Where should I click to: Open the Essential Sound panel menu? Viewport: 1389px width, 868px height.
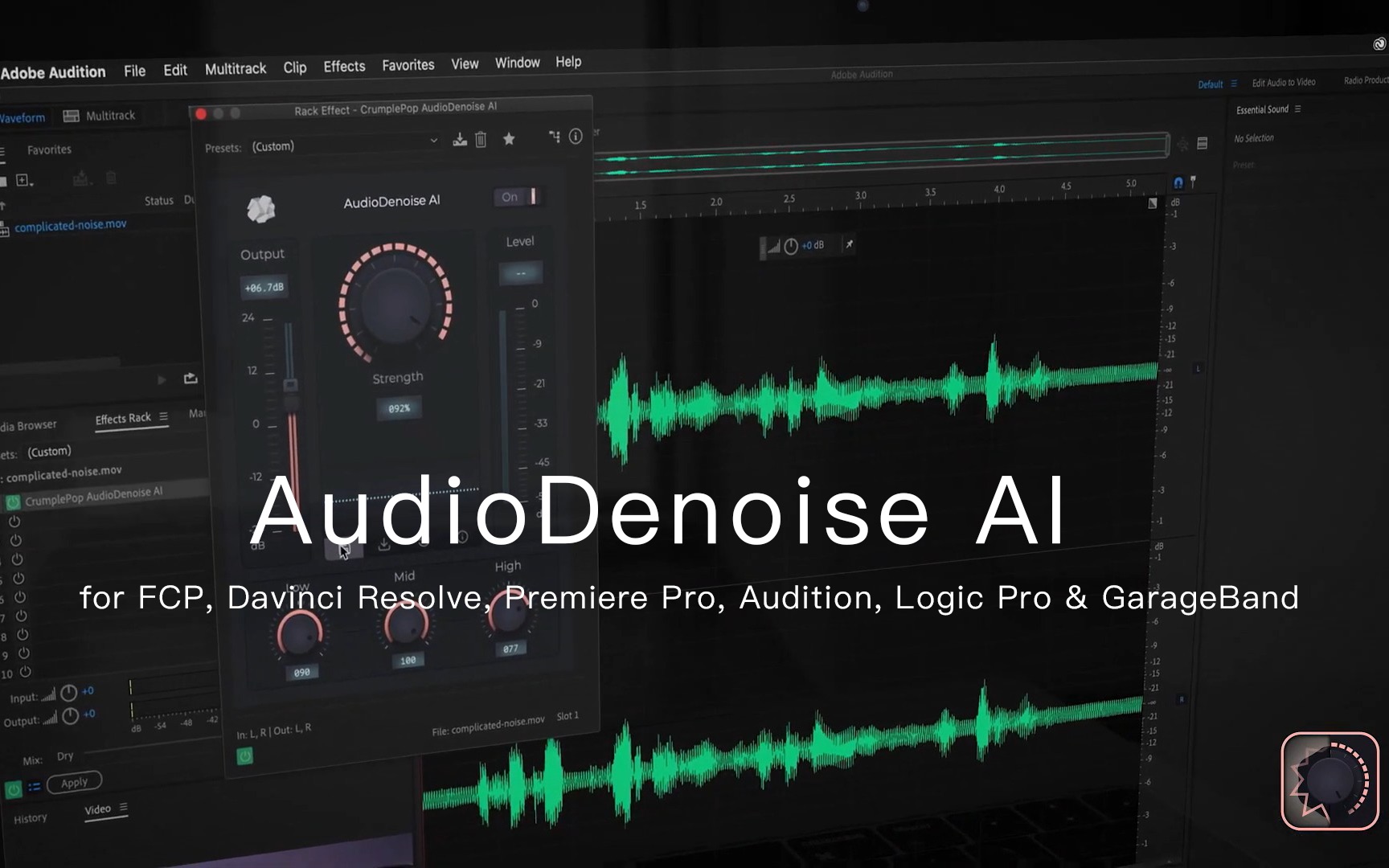(x=1297, y=108)
